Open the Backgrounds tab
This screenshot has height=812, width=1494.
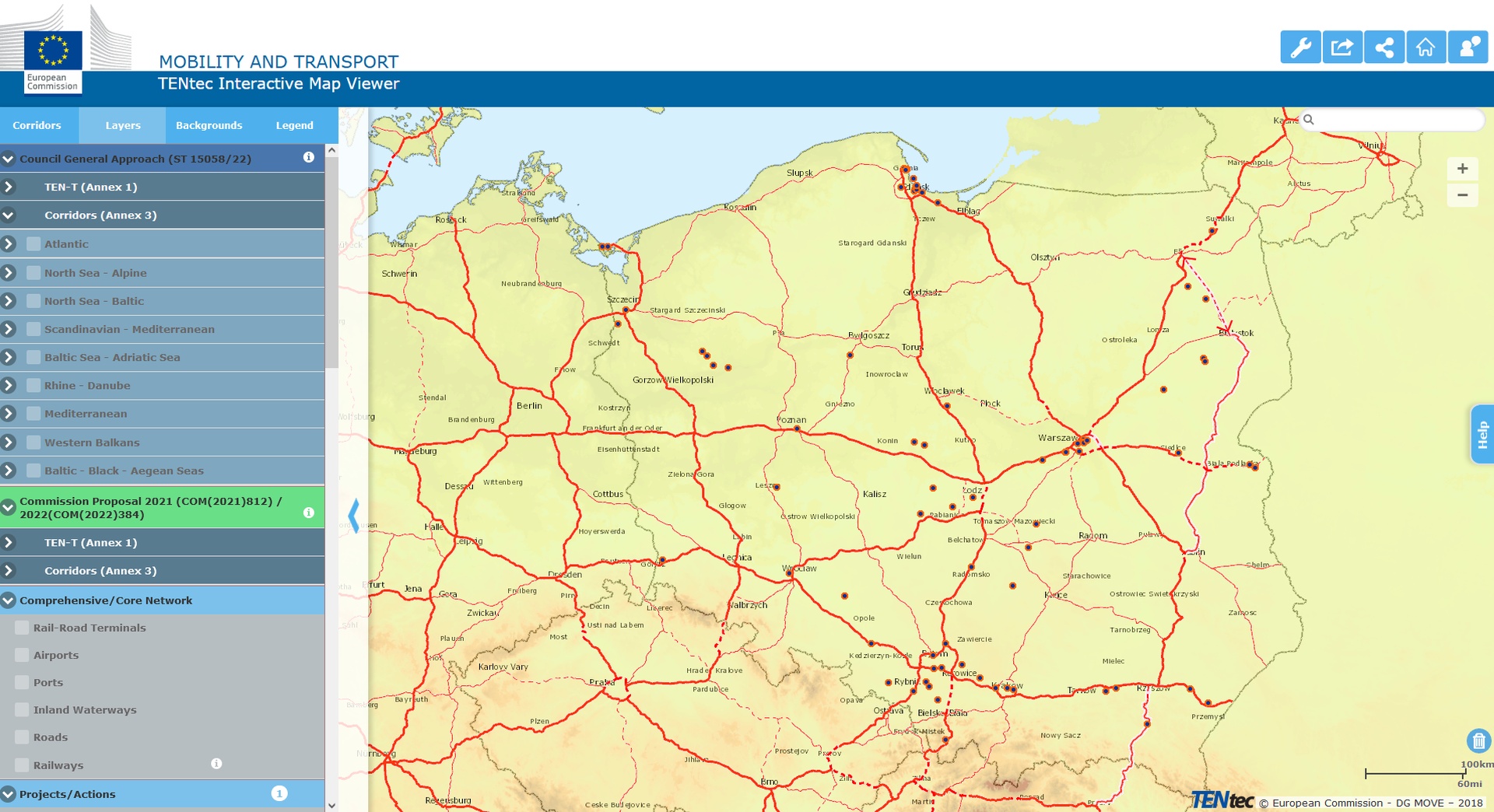click(x=209, y=125)
